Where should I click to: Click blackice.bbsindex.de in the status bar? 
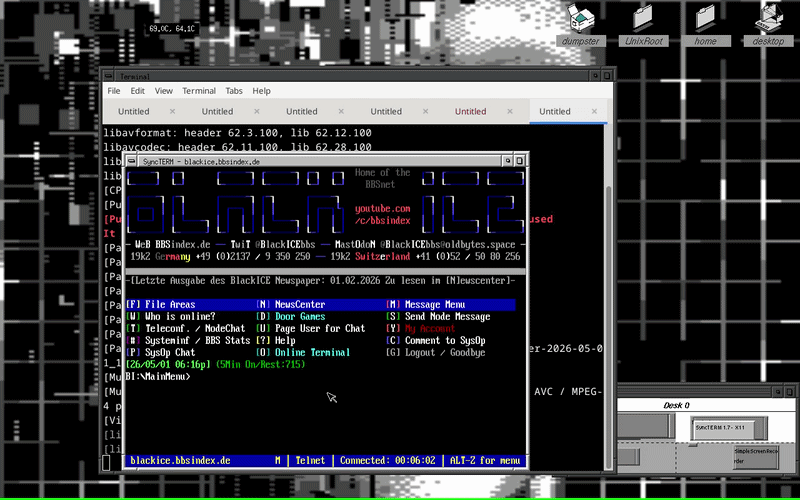point(181,461)
